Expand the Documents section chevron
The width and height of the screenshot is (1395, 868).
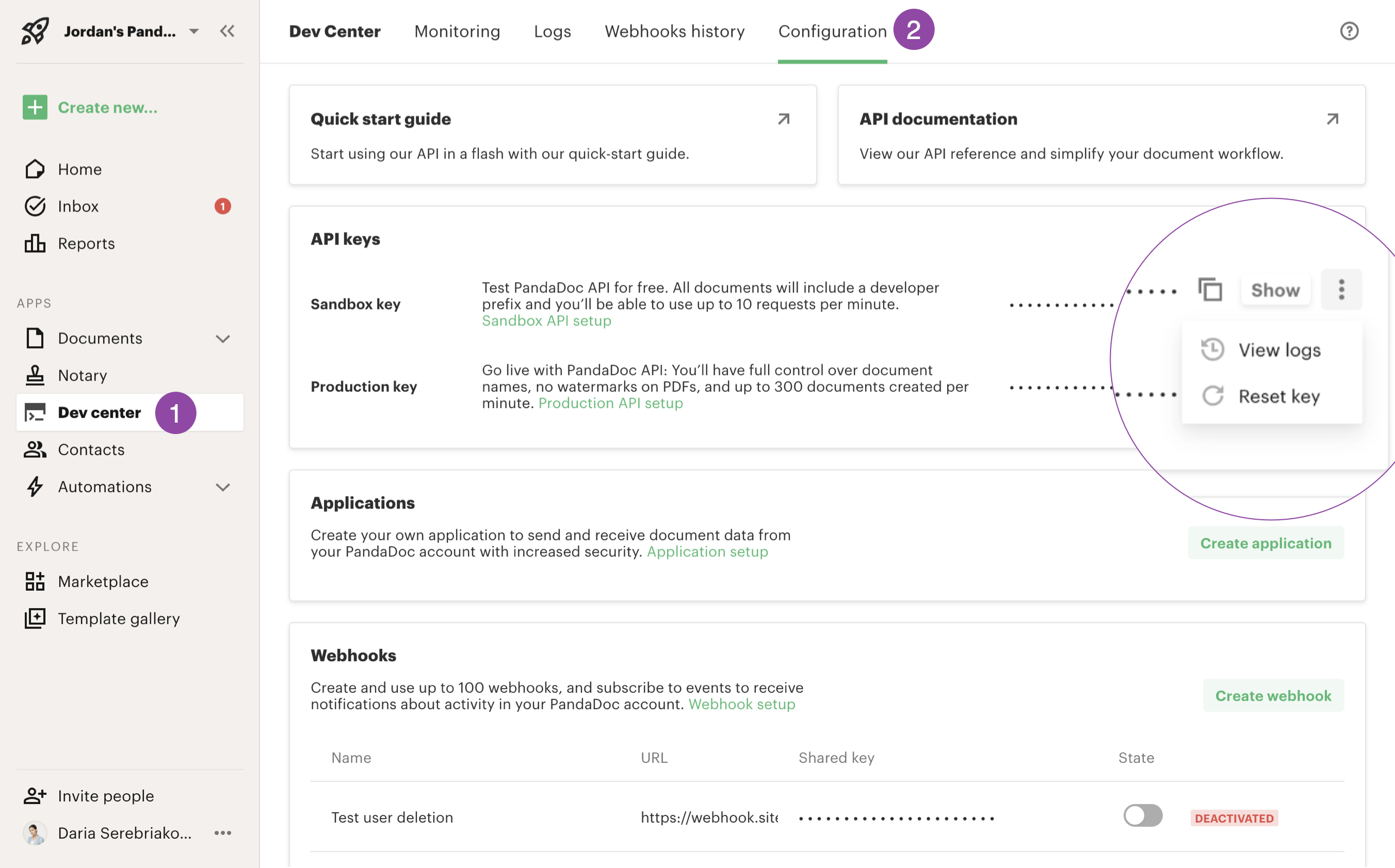pos(223,339)
